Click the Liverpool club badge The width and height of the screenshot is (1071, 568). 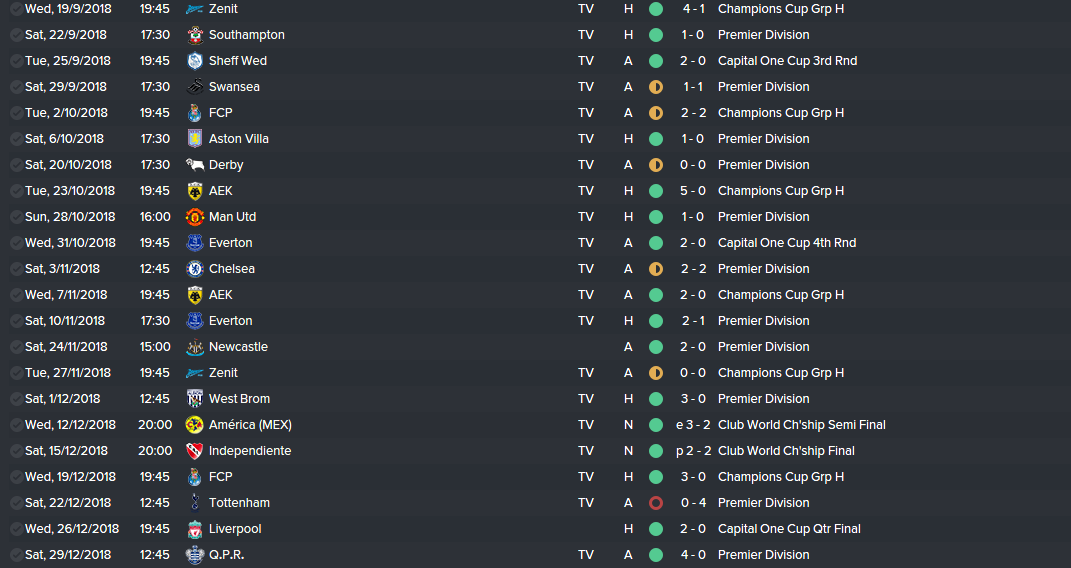(x=195, y=529)
